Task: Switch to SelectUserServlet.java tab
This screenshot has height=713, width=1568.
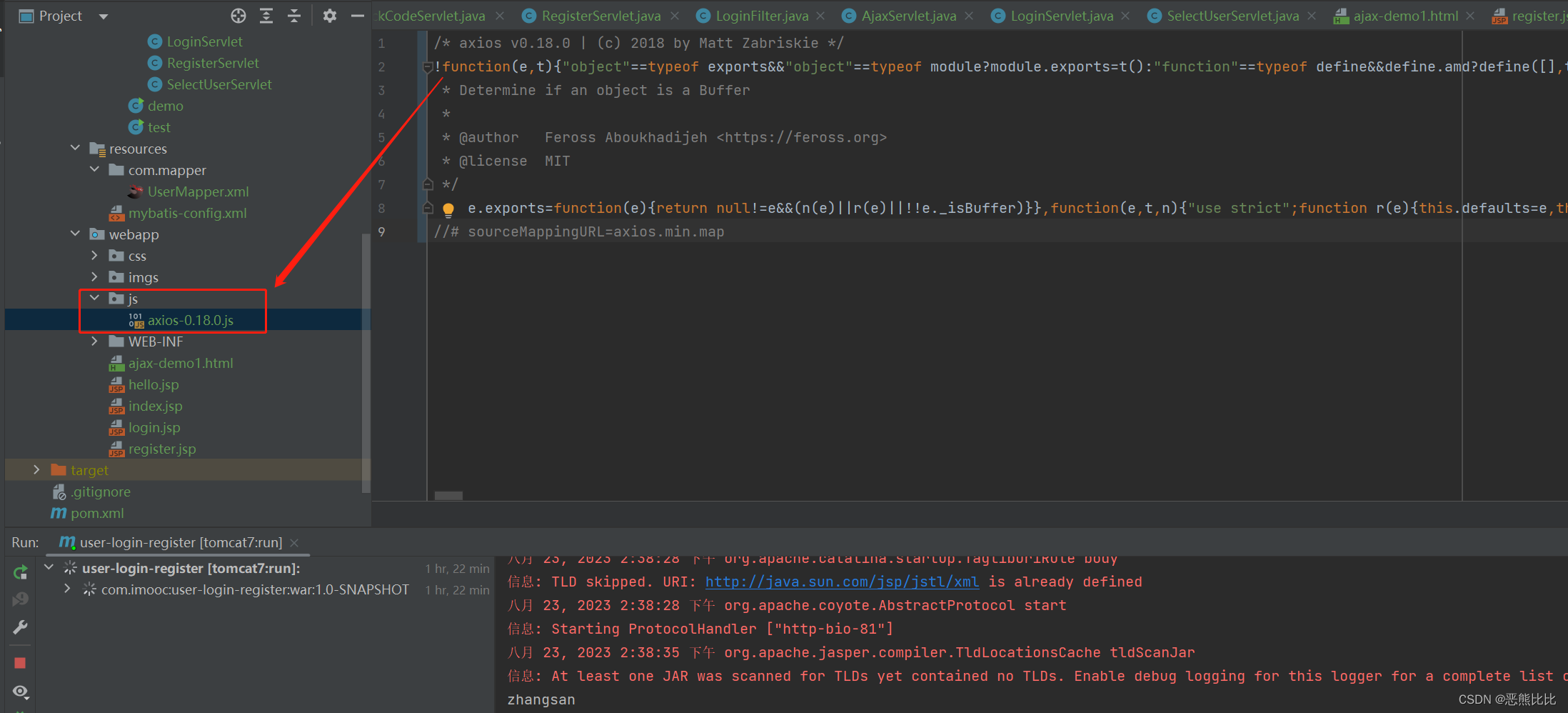Action: (1232, 16)
